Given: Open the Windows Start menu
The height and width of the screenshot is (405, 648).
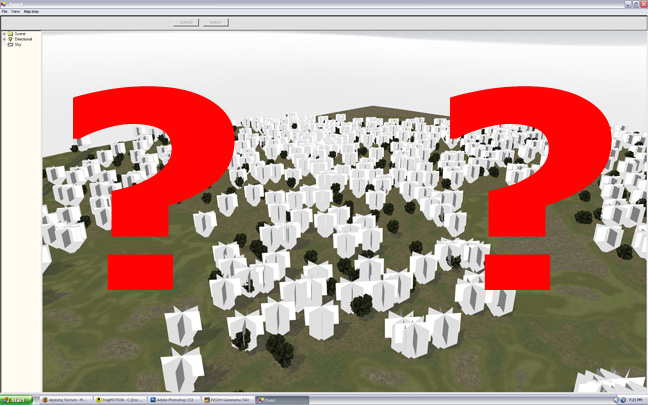Looking at the screenshot, I should [x=17, y=400].
